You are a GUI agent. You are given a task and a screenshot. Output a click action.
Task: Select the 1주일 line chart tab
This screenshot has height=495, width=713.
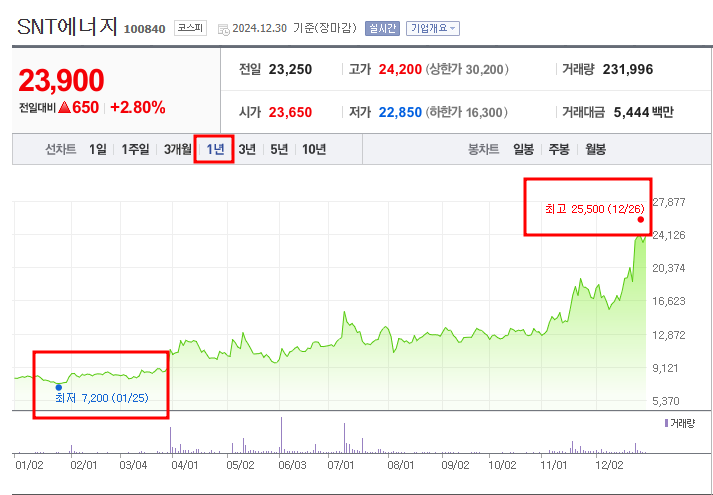coord(135,149)
